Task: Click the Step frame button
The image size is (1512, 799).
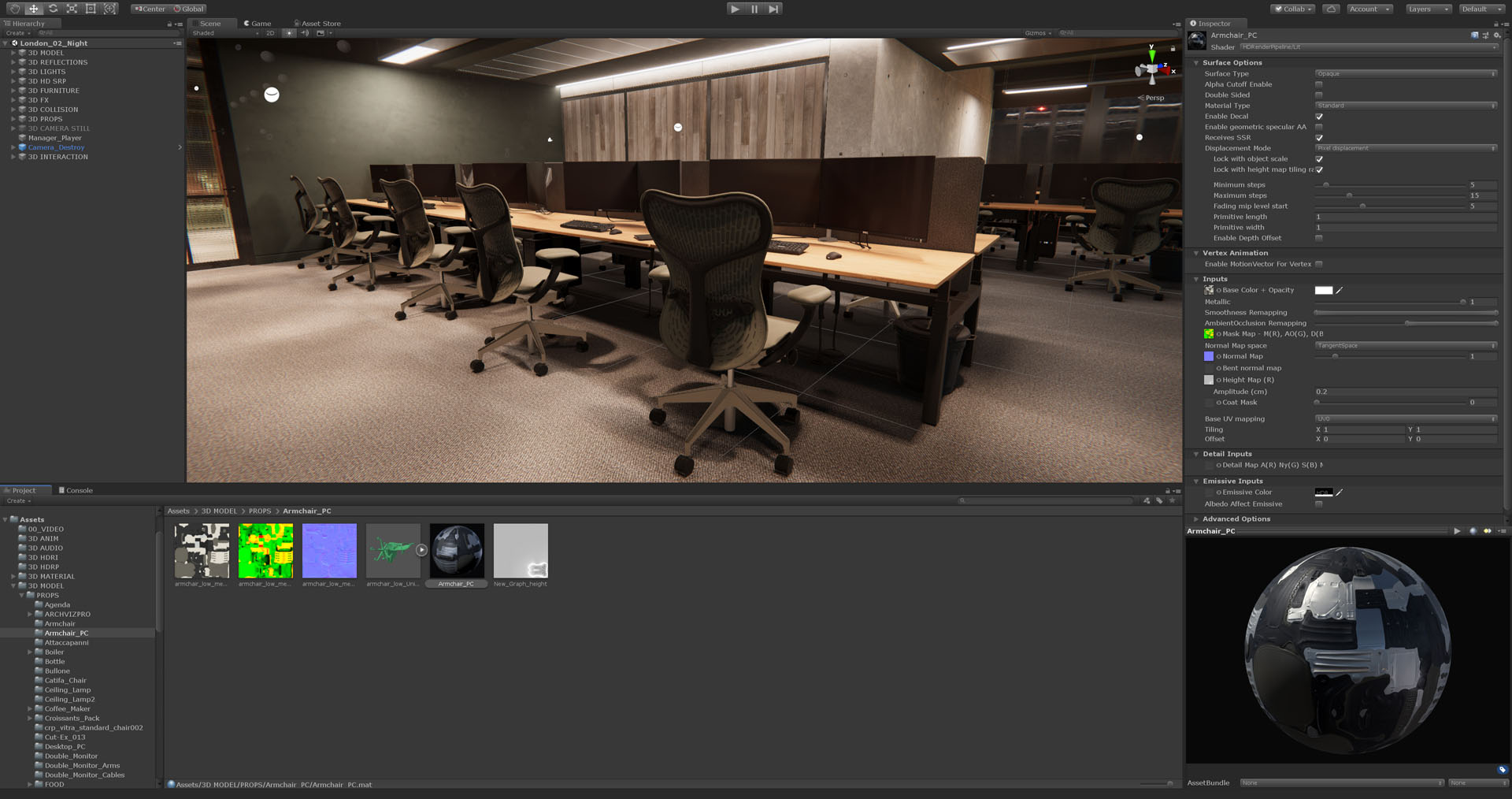Action: (x=774, y=9)
